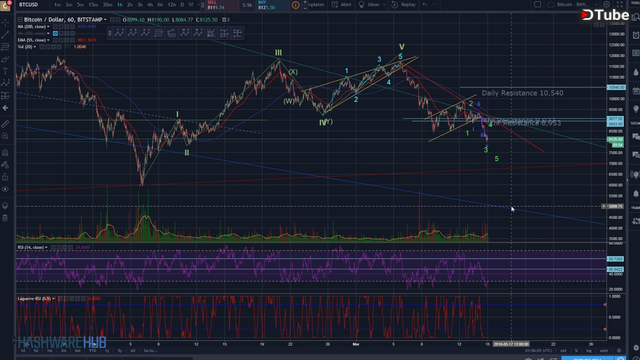Select the text annotation tool
640x360 pixels.
click(5, 71)
